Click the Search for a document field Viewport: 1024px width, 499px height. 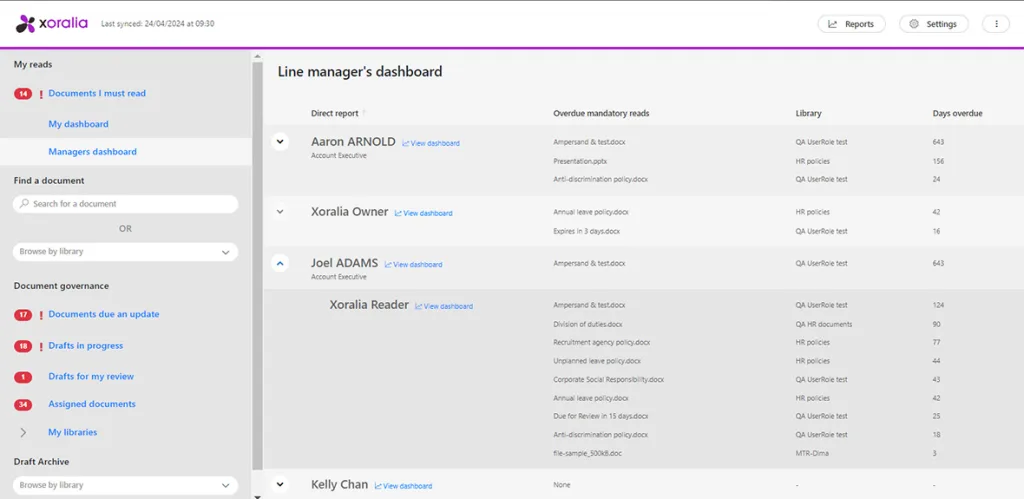[125, 204]
